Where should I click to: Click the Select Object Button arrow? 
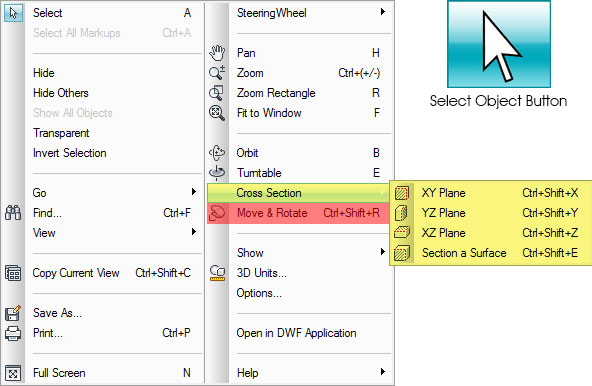click(499, 45)
